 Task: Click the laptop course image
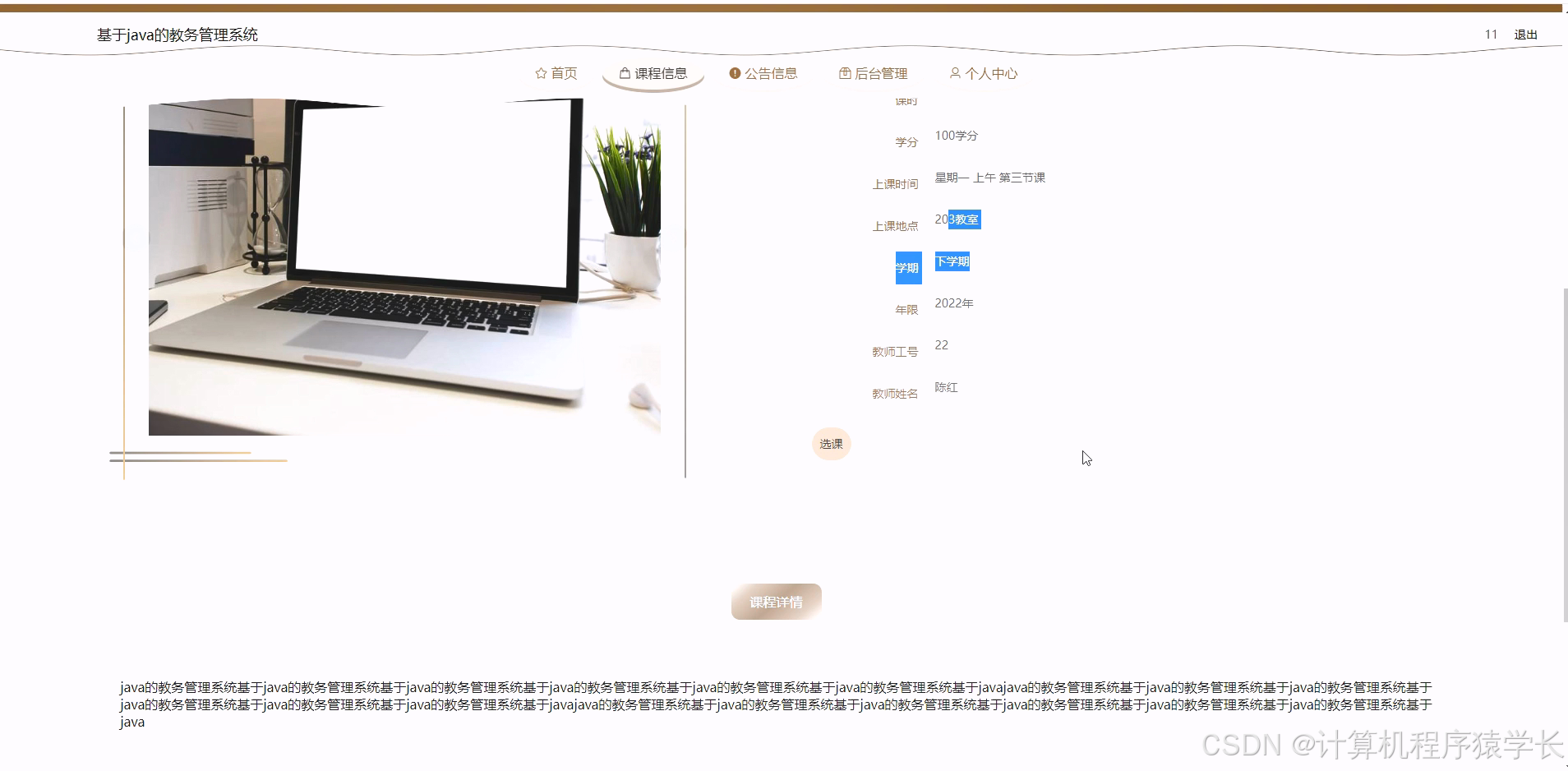click(x=403, y=267)
